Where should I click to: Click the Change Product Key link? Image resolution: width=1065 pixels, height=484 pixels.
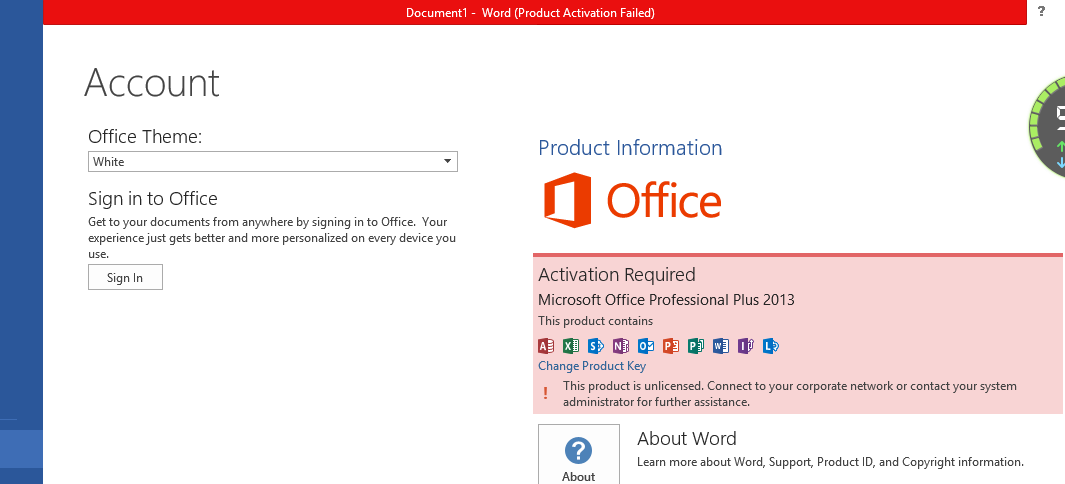[592, 366]
